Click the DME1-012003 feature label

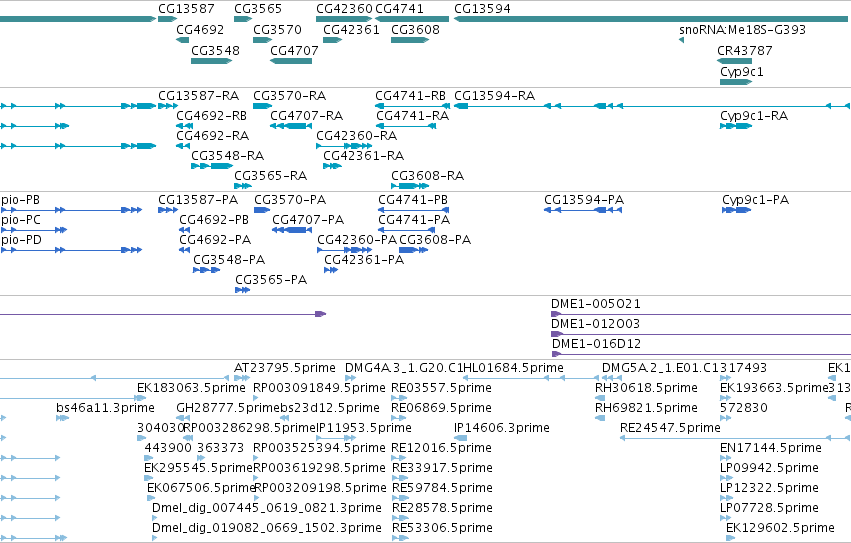(595, 324)
